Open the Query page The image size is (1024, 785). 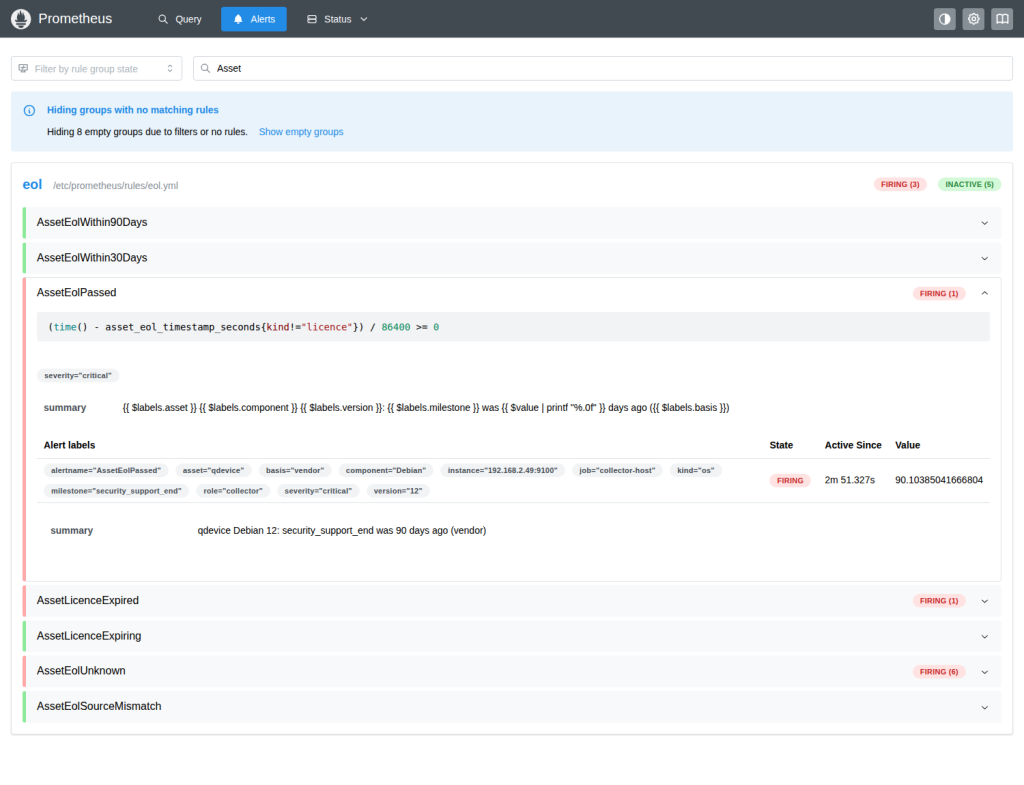tap(180, 19)
